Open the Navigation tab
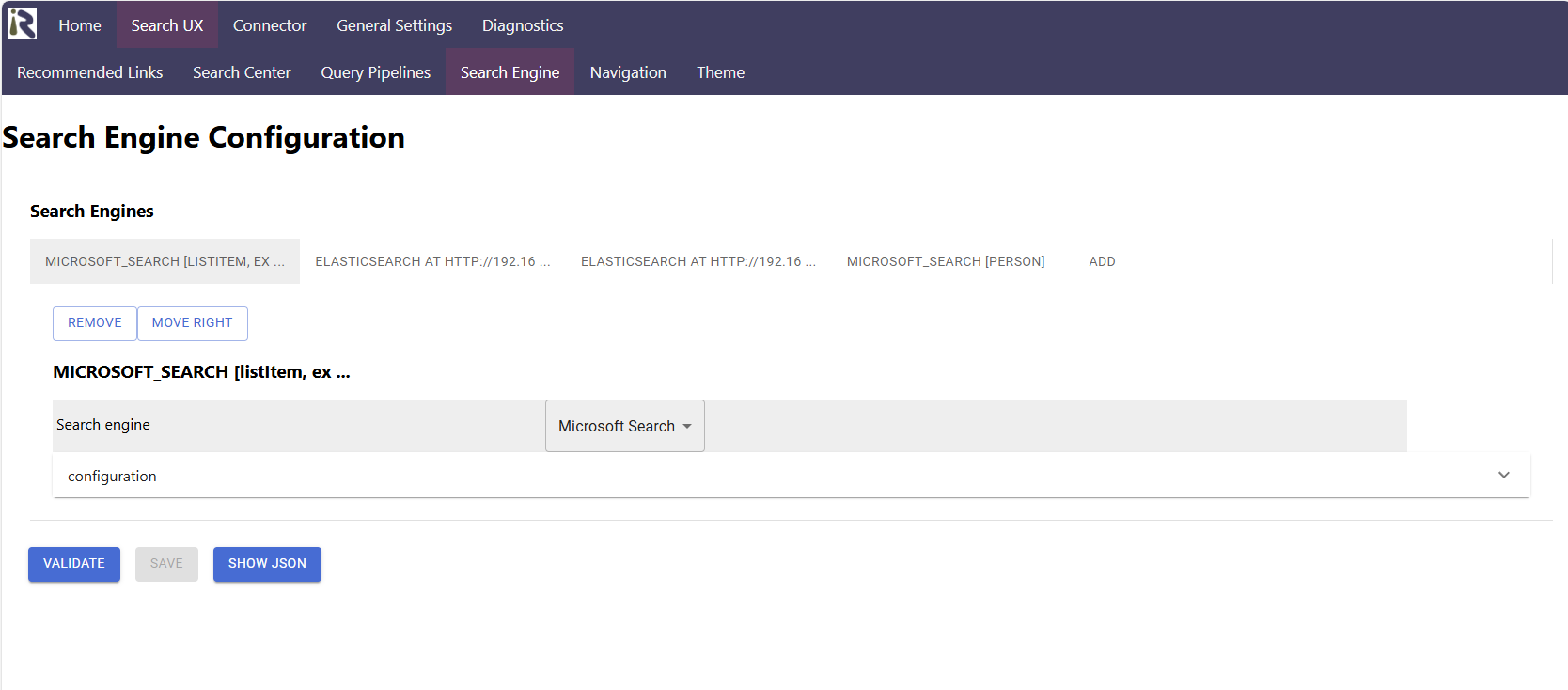Image resolution: width=1568 pixels, height=690 pixels. pyautogui.click(x=628, y=72)
